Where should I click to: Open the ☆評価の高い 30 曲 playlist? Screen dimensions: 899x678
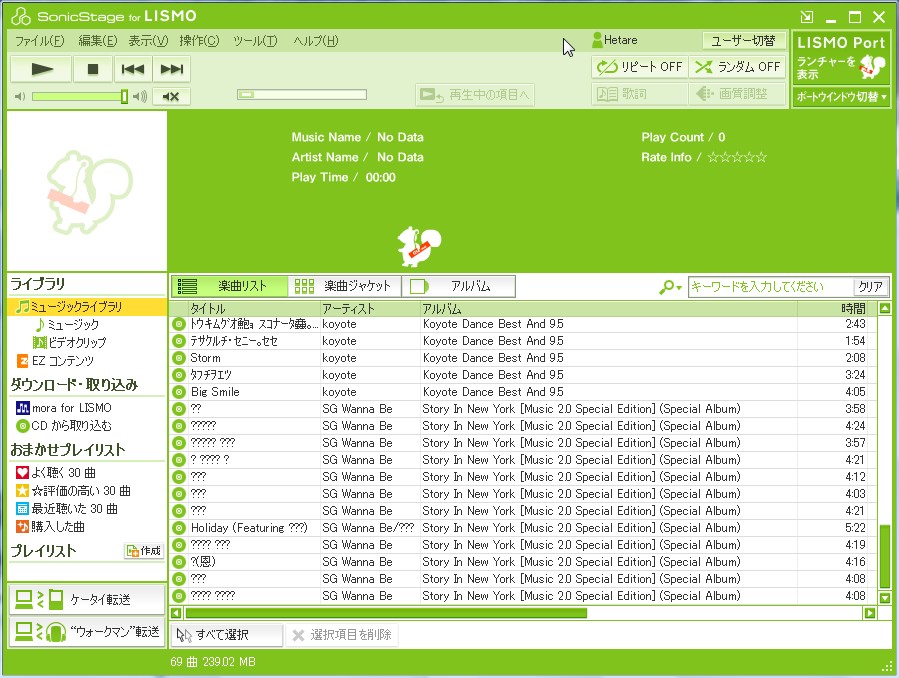(73, 491)
